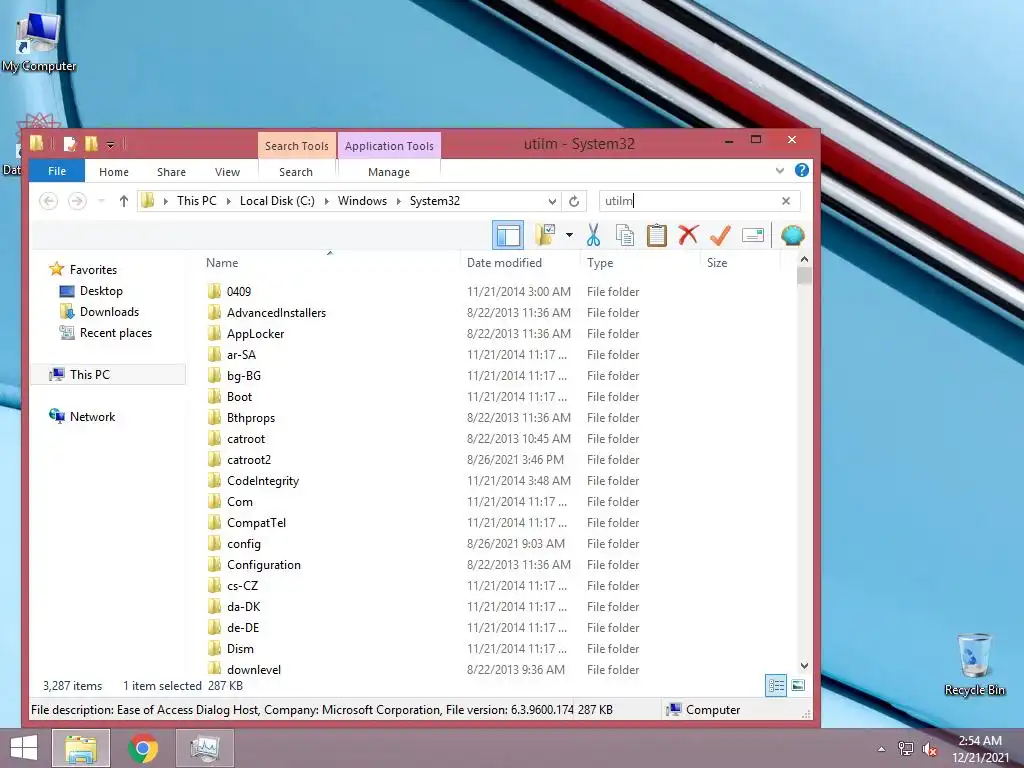
Task: Select the catroot2 folder
Action: pyautogui.click(x=249, y=460)
